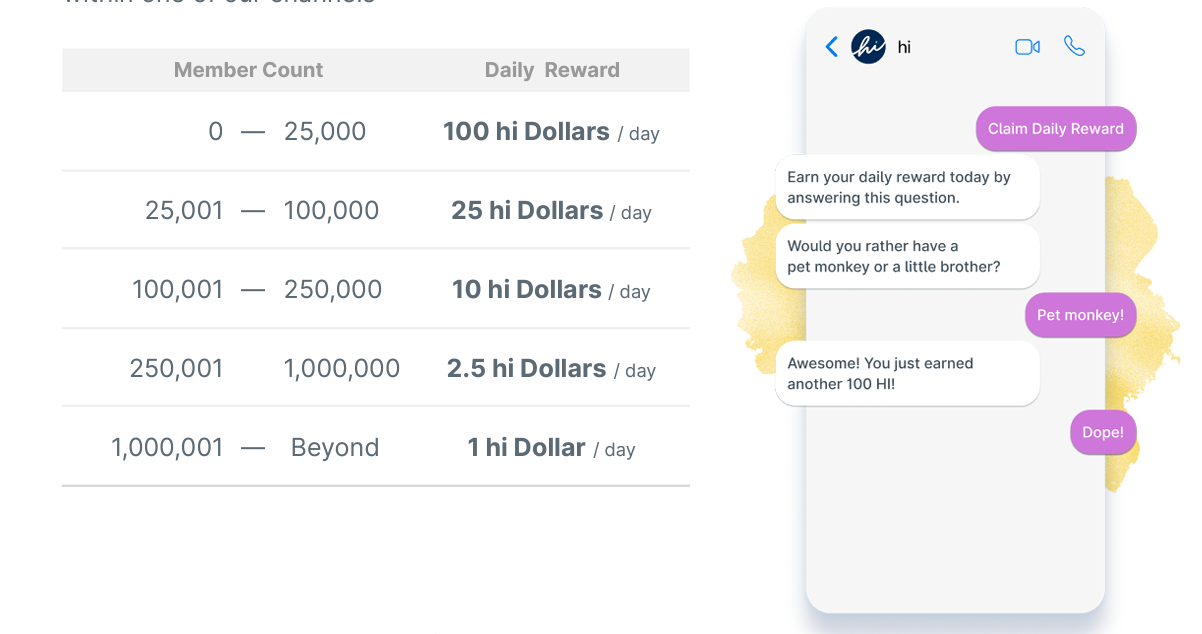Viewport: 1202px width, 634px height.
Task: Click the hi contact name in header
Action: [x=904, y=47]
